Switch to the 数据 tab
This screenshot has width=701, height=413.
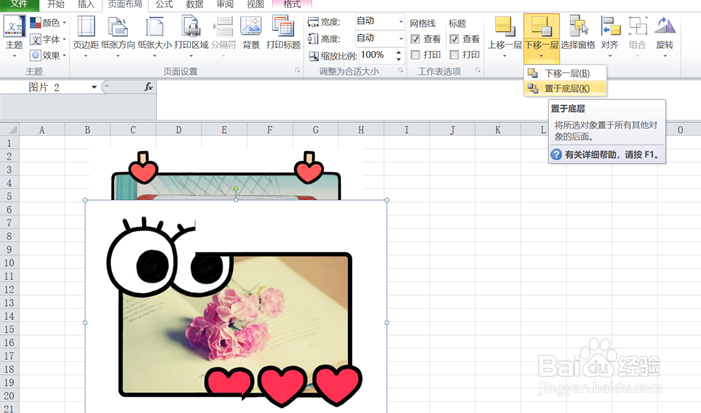[x=194, y=4]
